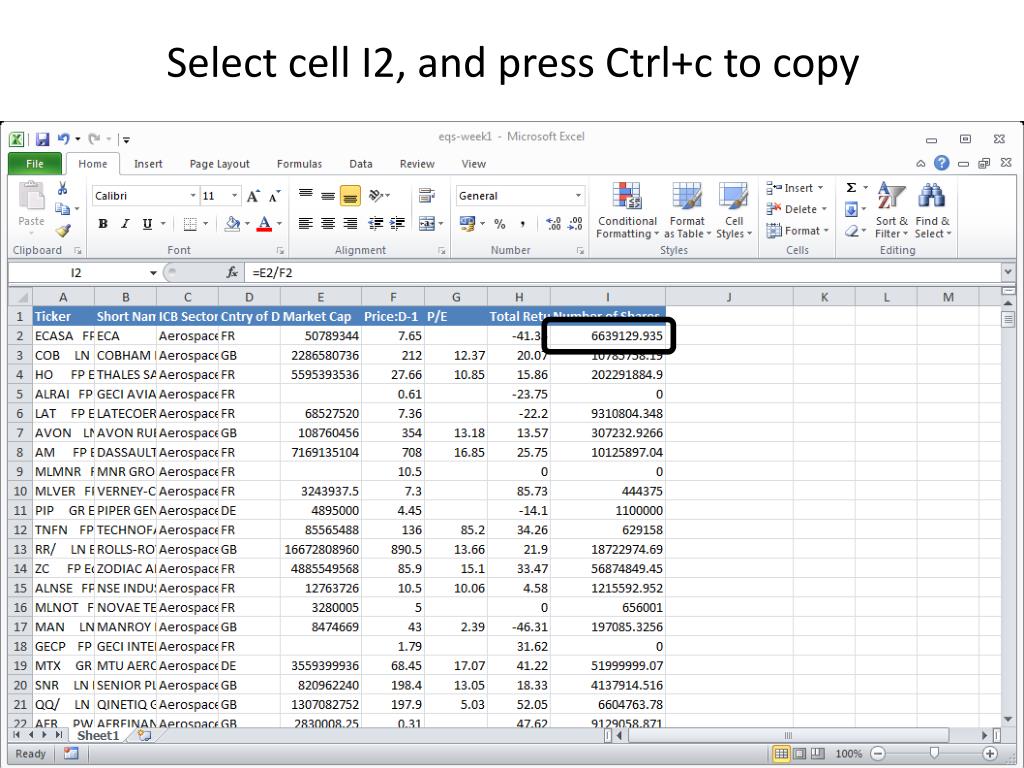This screenshot has width=1024, height=768.
Task: Switch to Page Break Preview in status bar
Action: click(x=817, y=754)
